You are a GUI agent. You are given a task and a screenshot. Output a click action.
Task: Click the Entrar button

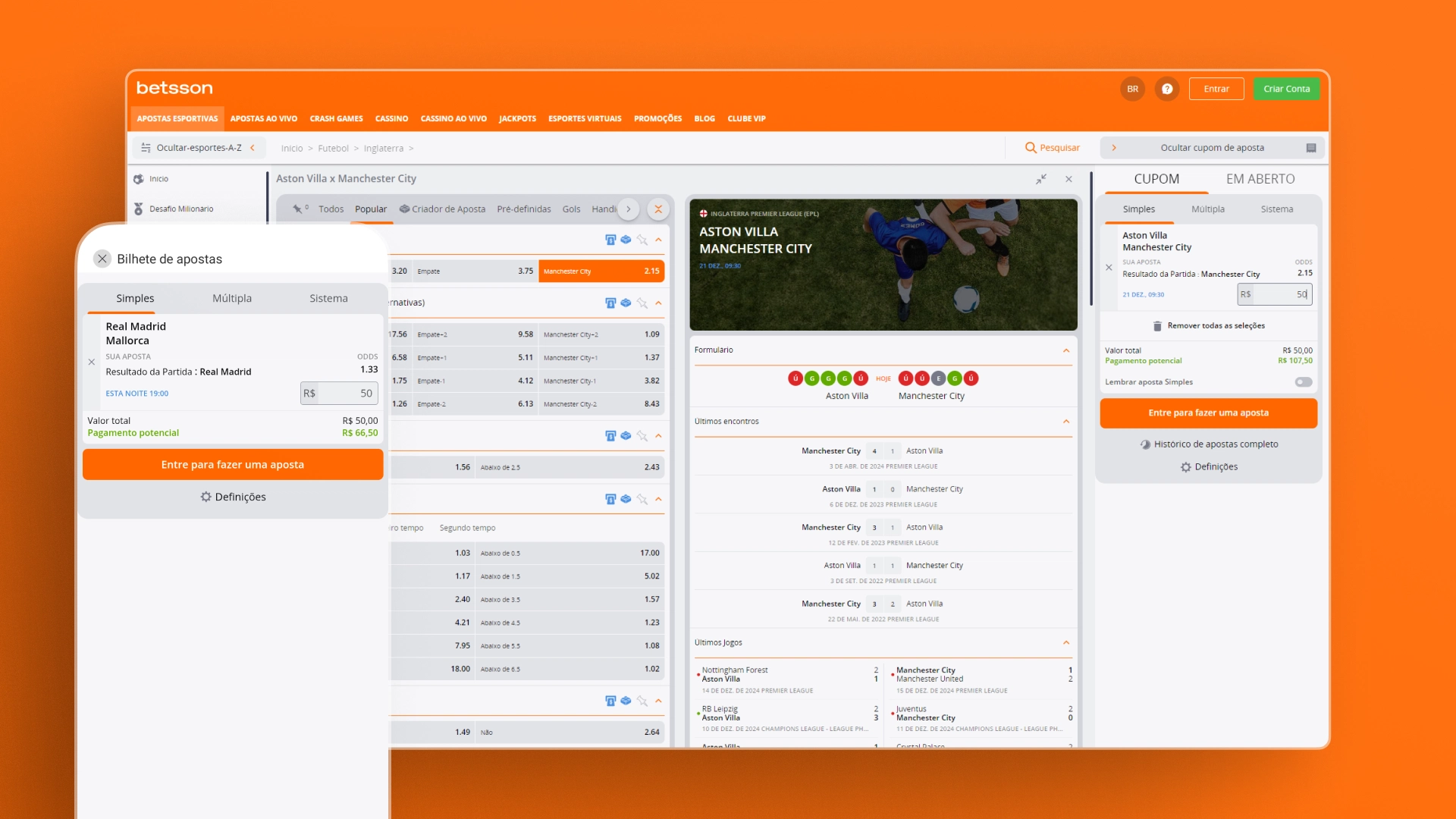[1216, 89]
